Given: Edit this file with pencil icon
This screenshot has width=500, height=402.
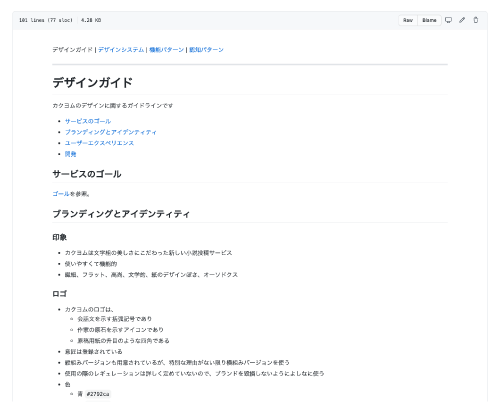Looking at the screenshot, I should point(462,20).
